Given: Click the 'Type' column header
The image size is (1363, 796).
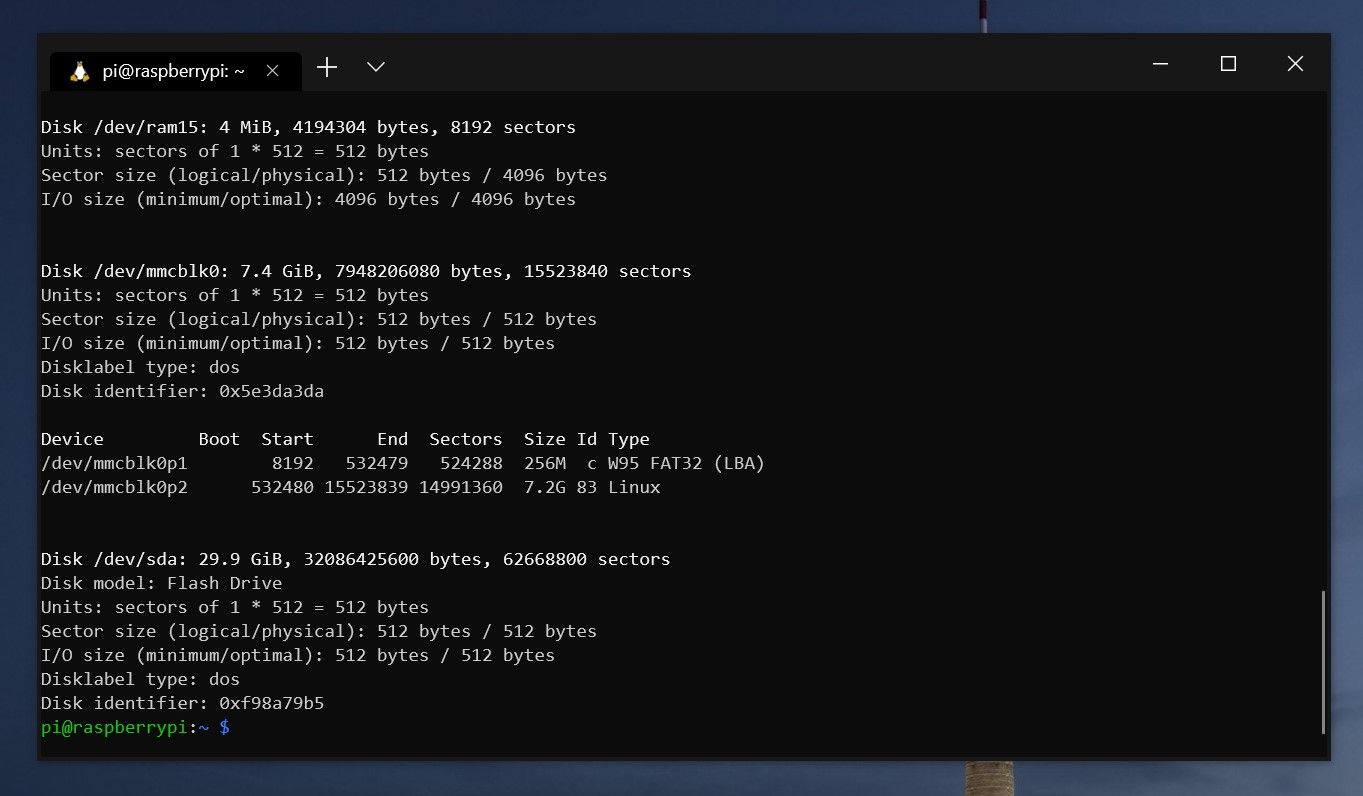Looking at the screenshot, I should 629,439.
